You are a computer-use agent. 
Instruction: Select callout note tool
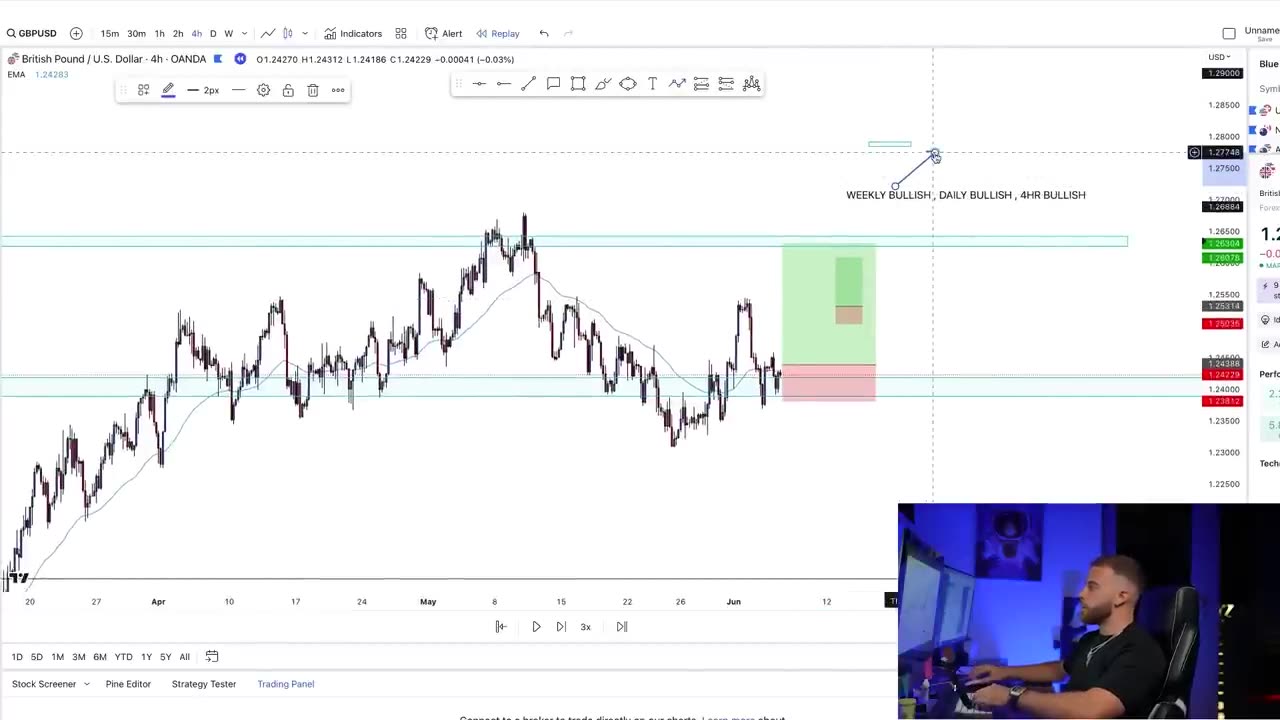click(553, 84)
